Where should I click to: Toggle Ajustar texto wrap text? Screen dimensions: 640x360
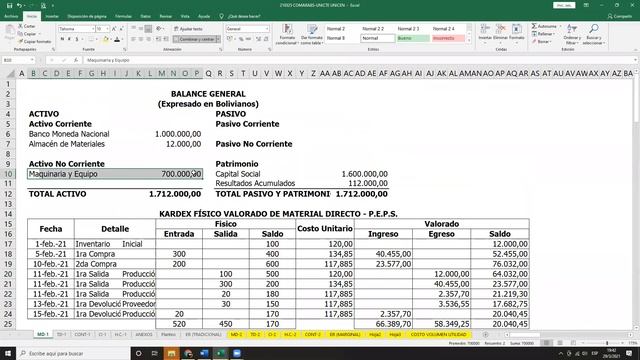point(188,29)
